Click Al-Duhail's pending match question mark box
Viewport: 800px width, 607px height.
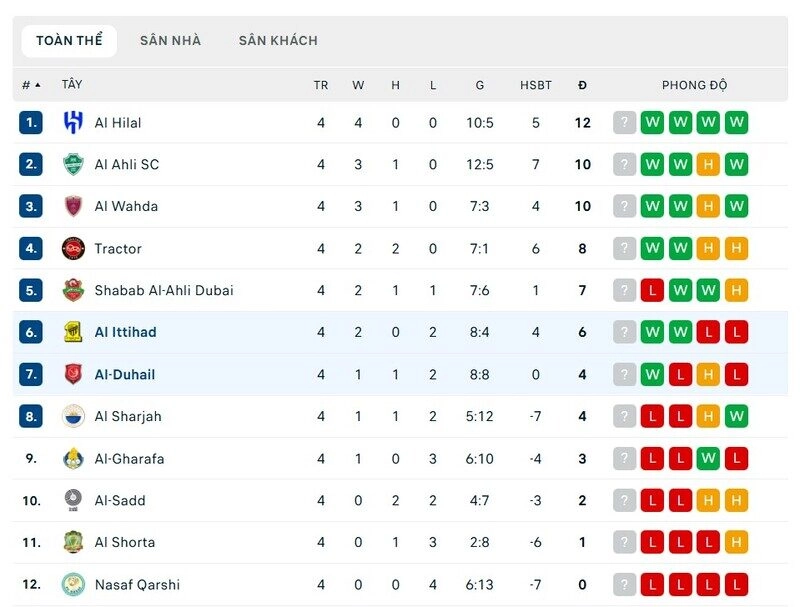tap(623, 374)
